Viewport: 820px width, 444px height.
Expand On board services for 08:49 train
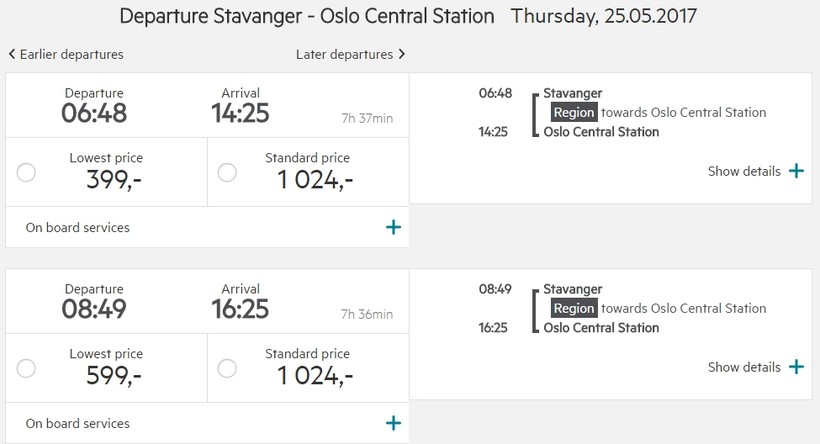pos(78,423)
